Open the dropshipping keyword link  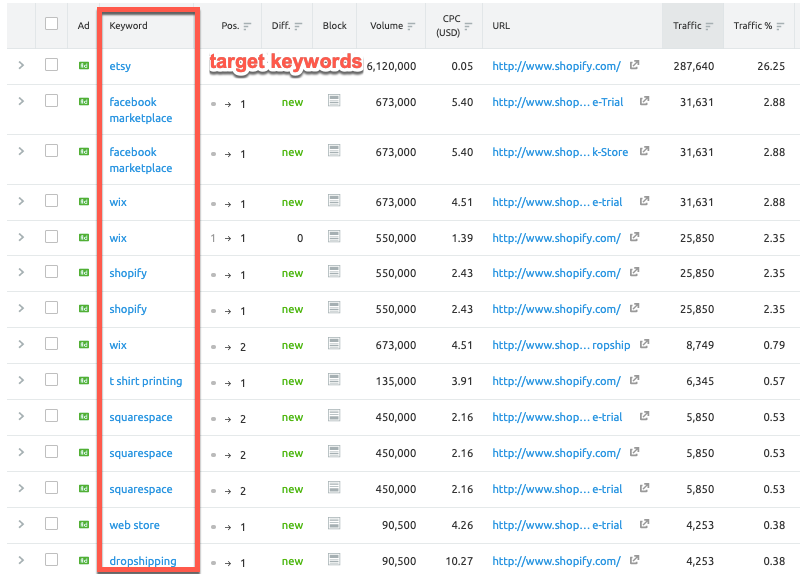143,561
